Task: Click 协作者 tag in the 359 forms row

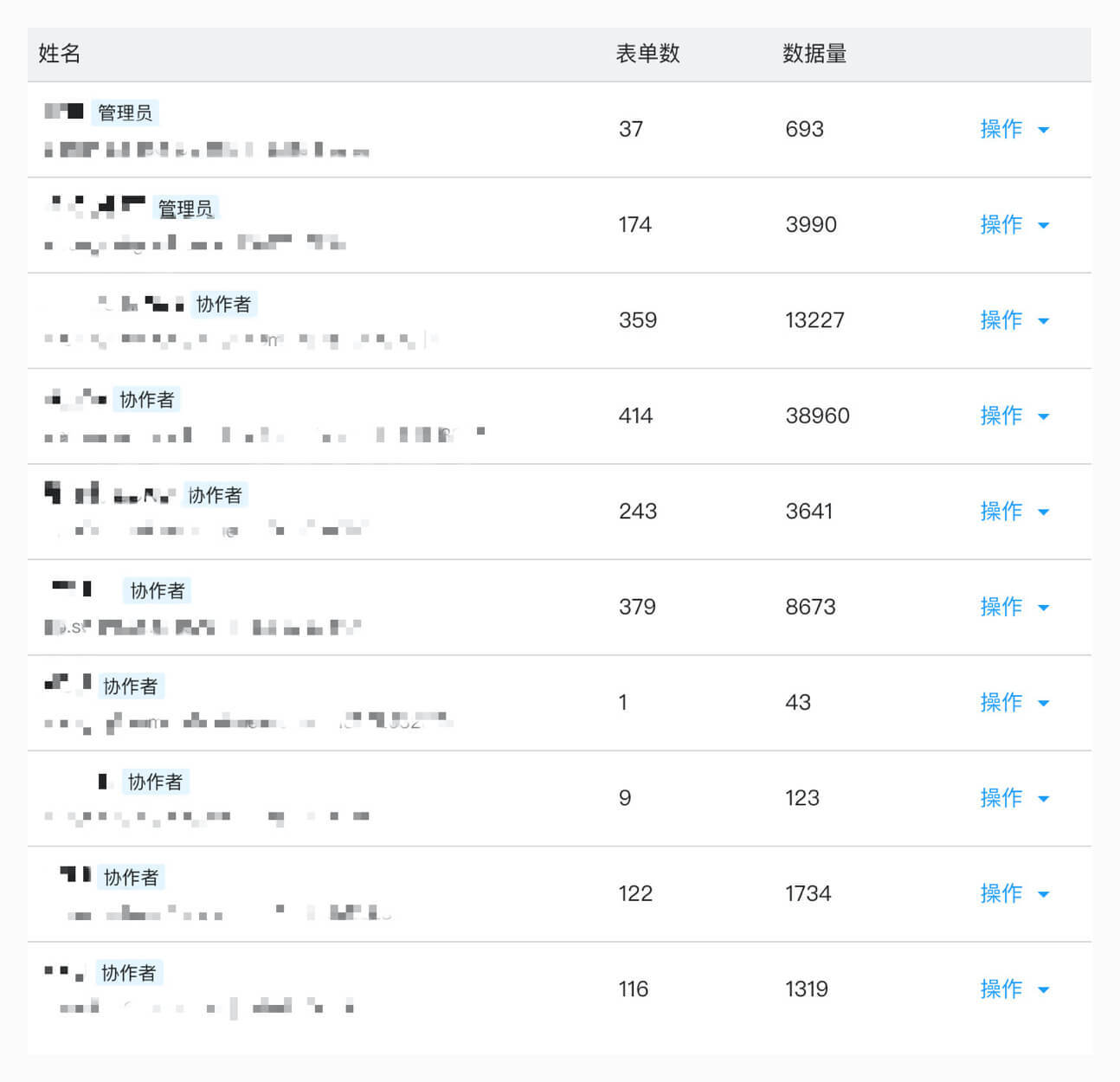Action: (x=223, y=304)
